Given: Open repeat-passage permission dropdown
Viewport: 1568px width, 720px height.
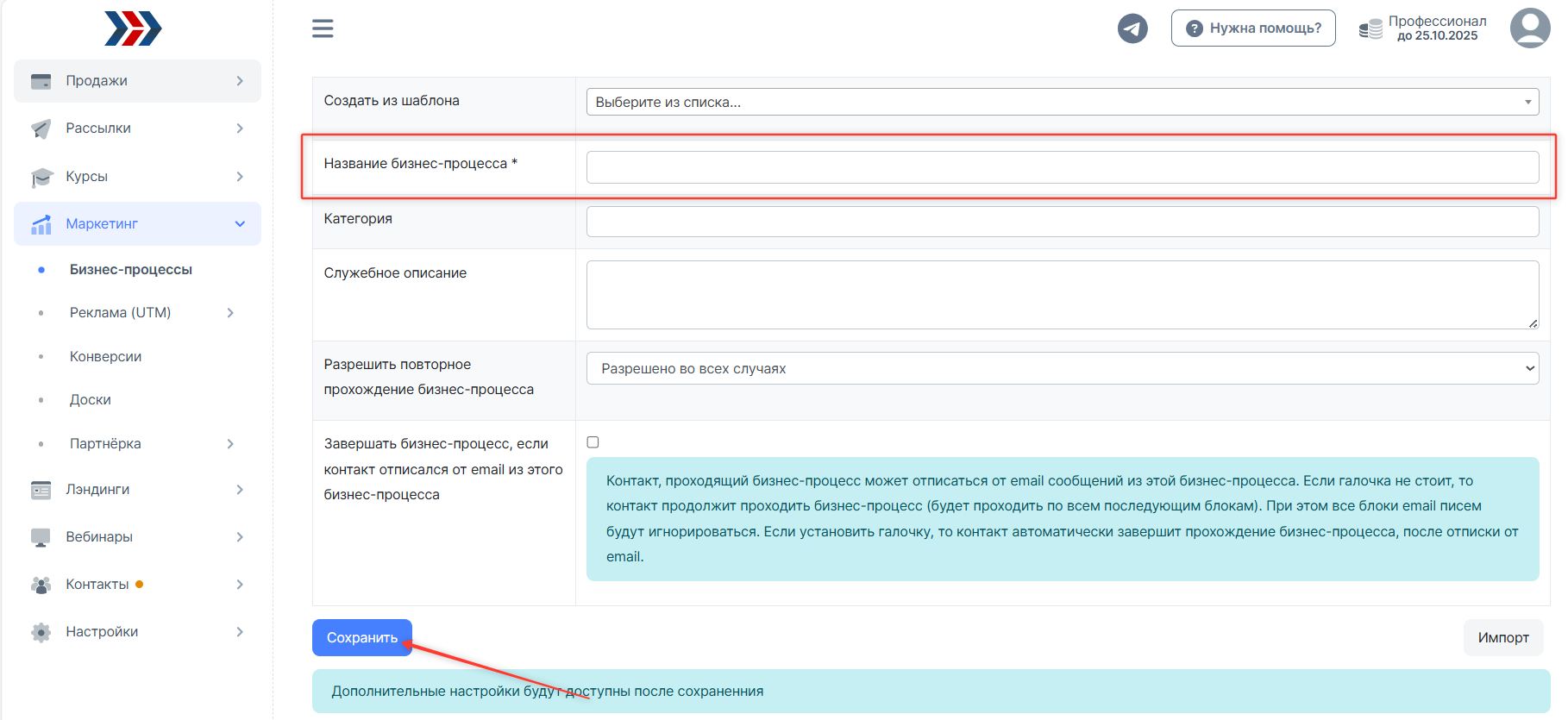Looking at the screenshot, I should click(x=1062, y=368).
